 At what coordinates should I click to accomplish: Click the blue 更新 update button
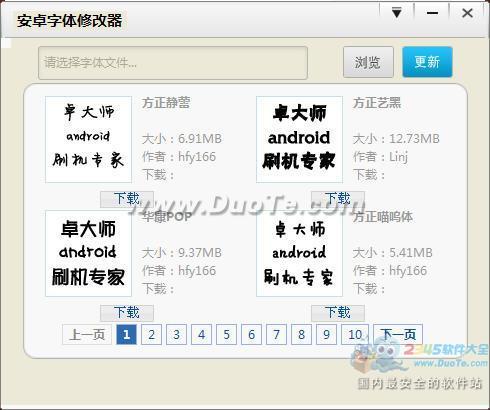point(427,62)
